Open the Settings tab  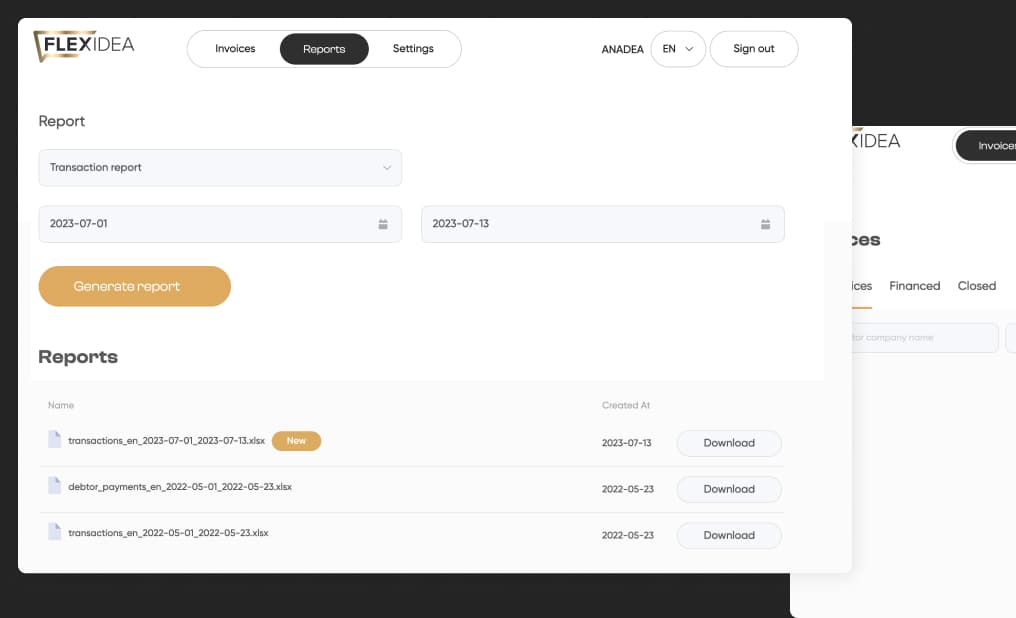click(413, 49)
